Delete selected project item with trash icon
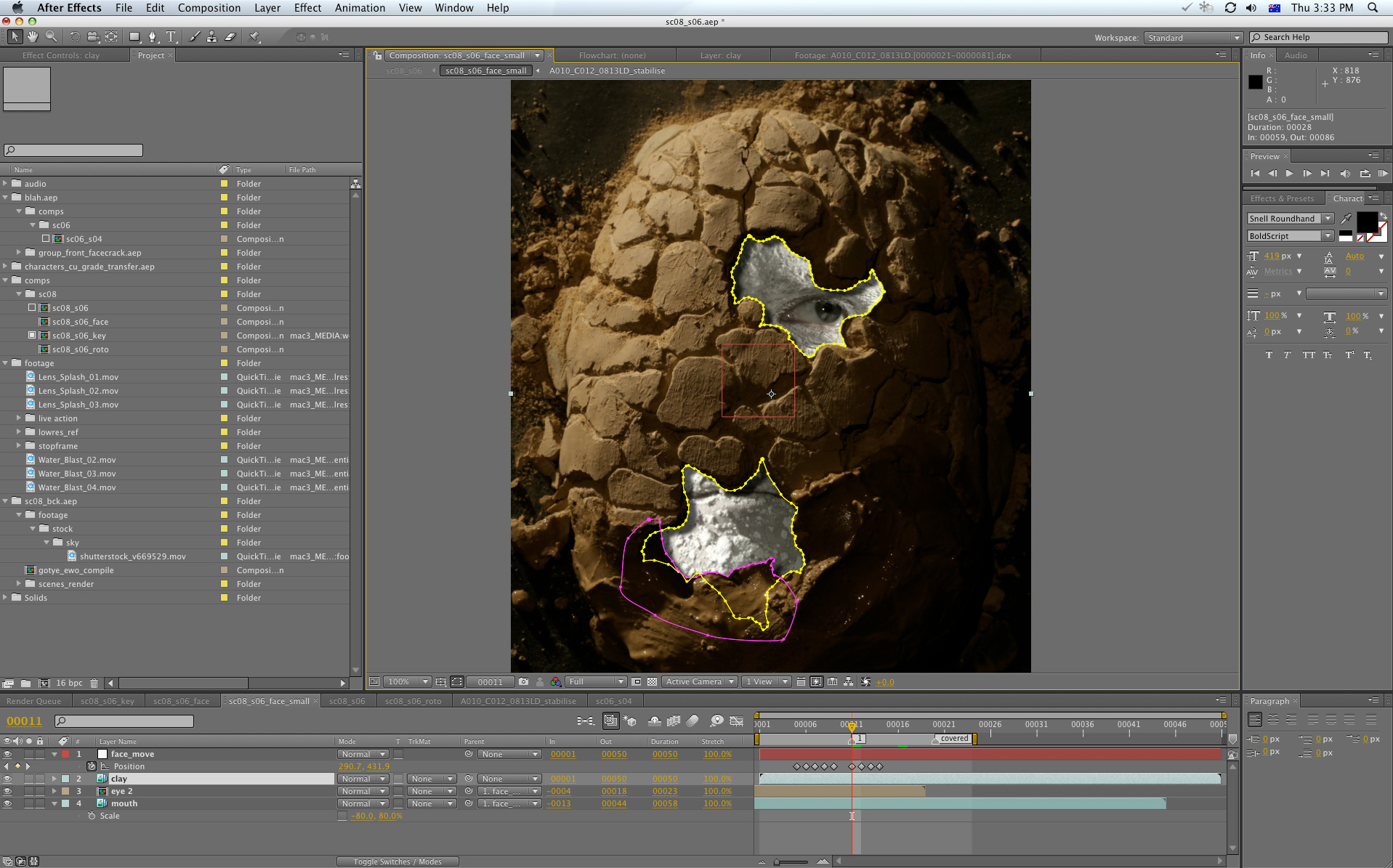1393x868 pixels. [x=94, y=683]
